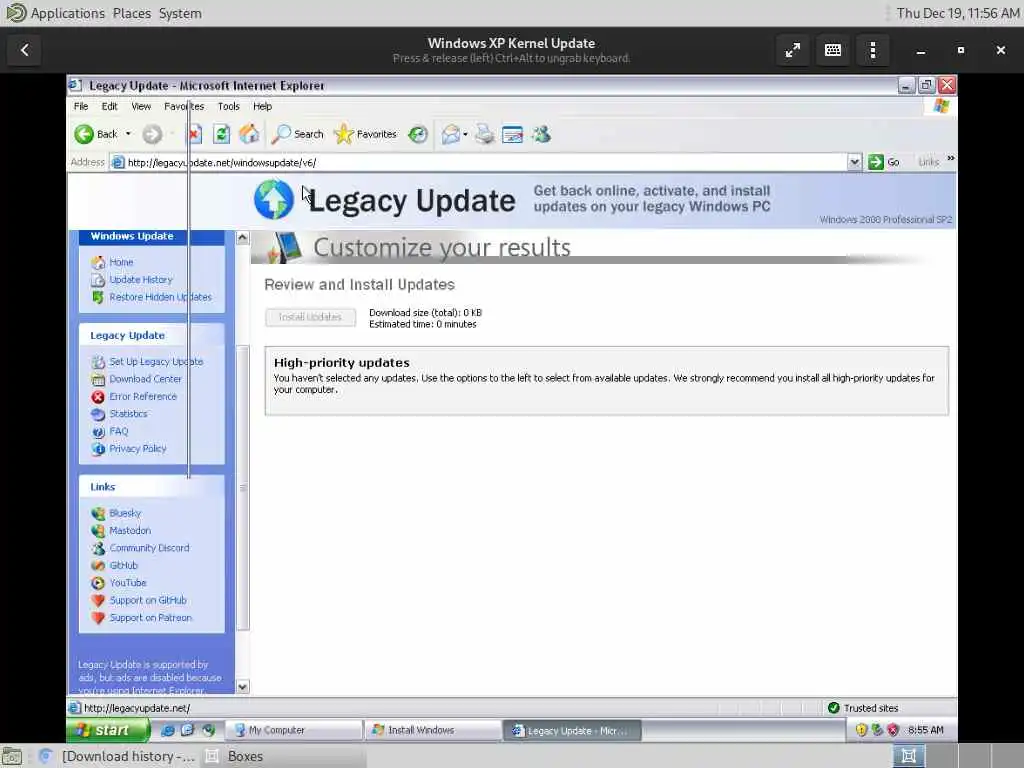Print the page with the printer icon
The width and height of the screenshot is (1024, 768).
(x=485, y=135)
